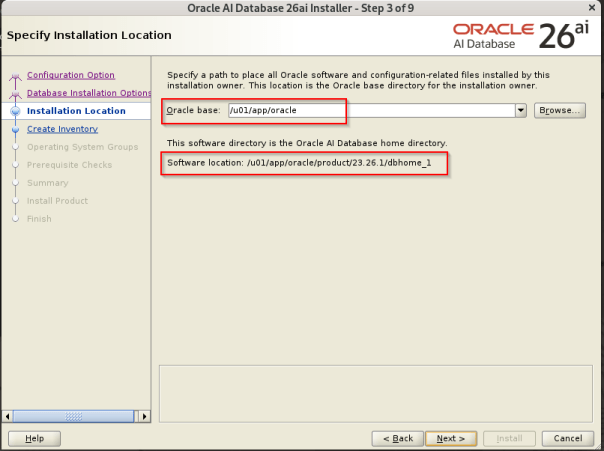Click the Database Installation Options step icon

click(x=15, y=94)
